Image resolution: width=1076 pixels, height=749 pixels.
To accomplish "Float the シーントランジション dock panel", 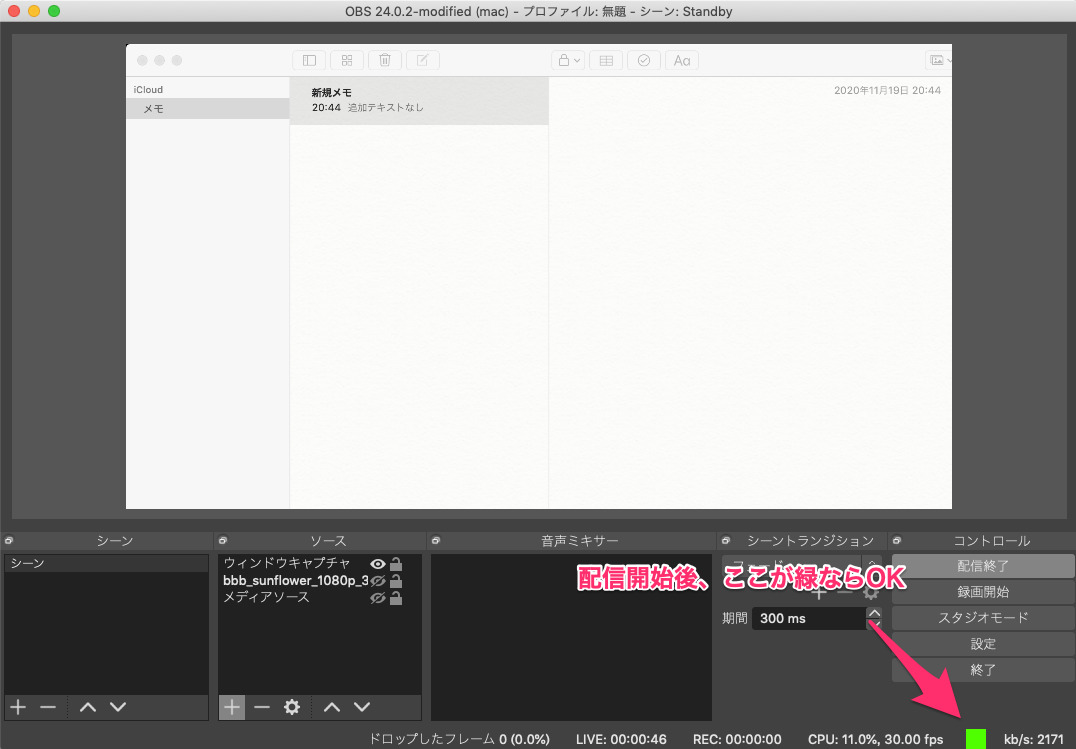I will (x=726, y=541).
